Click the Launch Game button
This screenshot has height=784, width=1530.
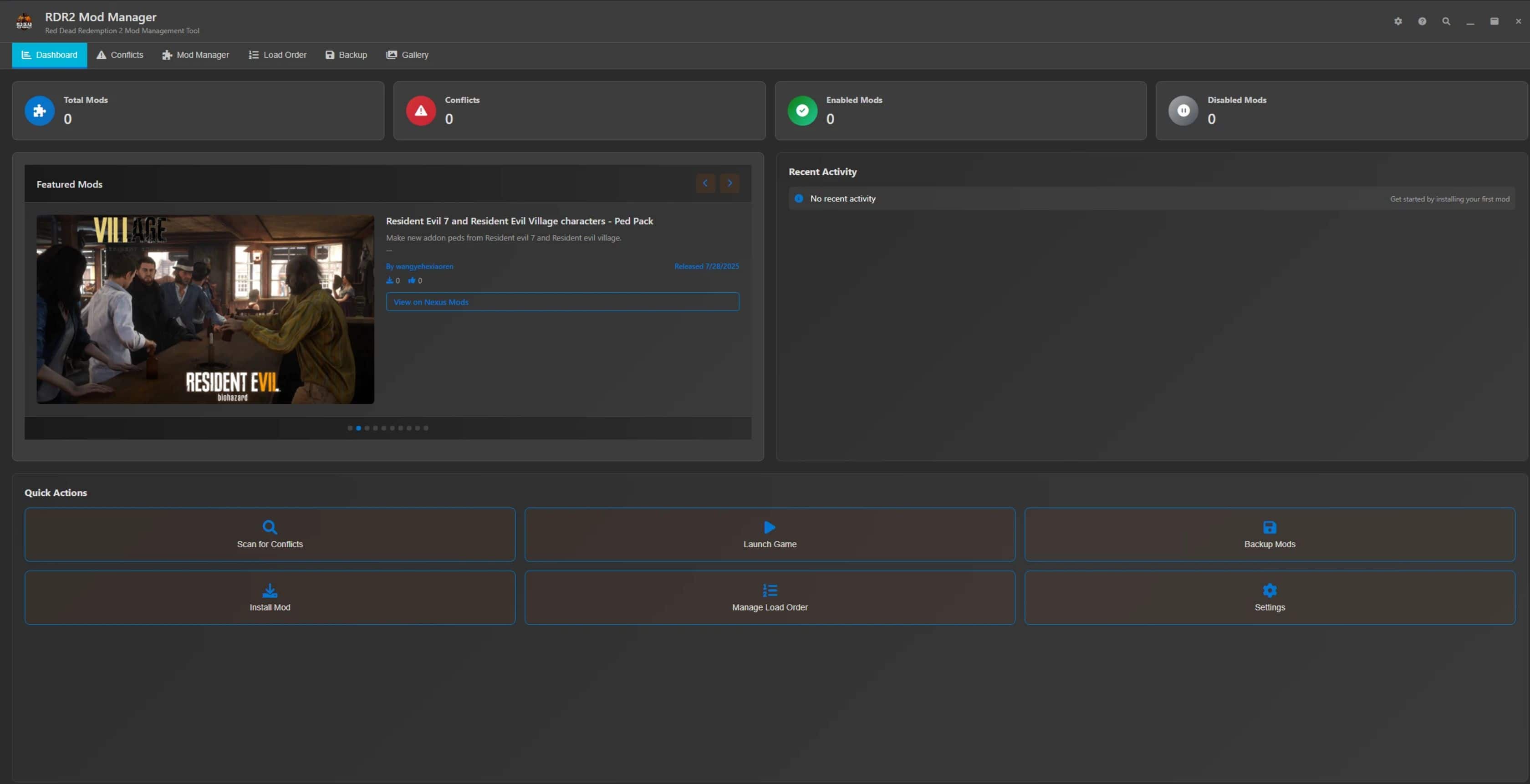point(770,535)
